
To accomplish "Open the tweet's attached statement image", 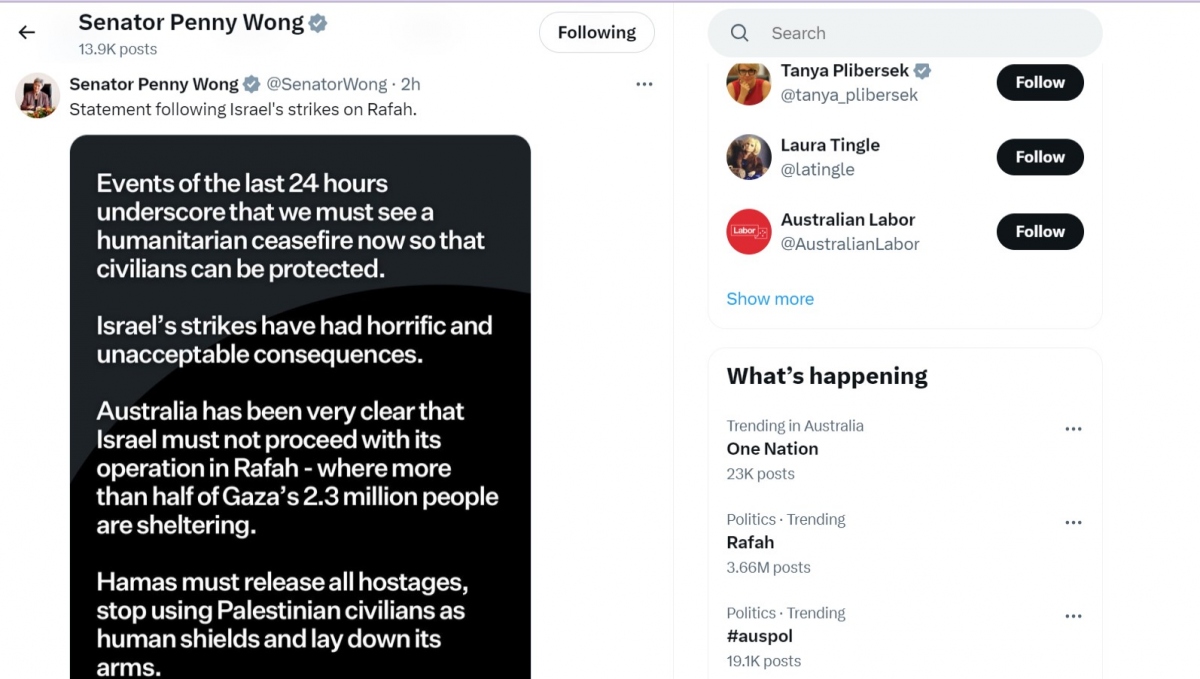I will (300, 400).
